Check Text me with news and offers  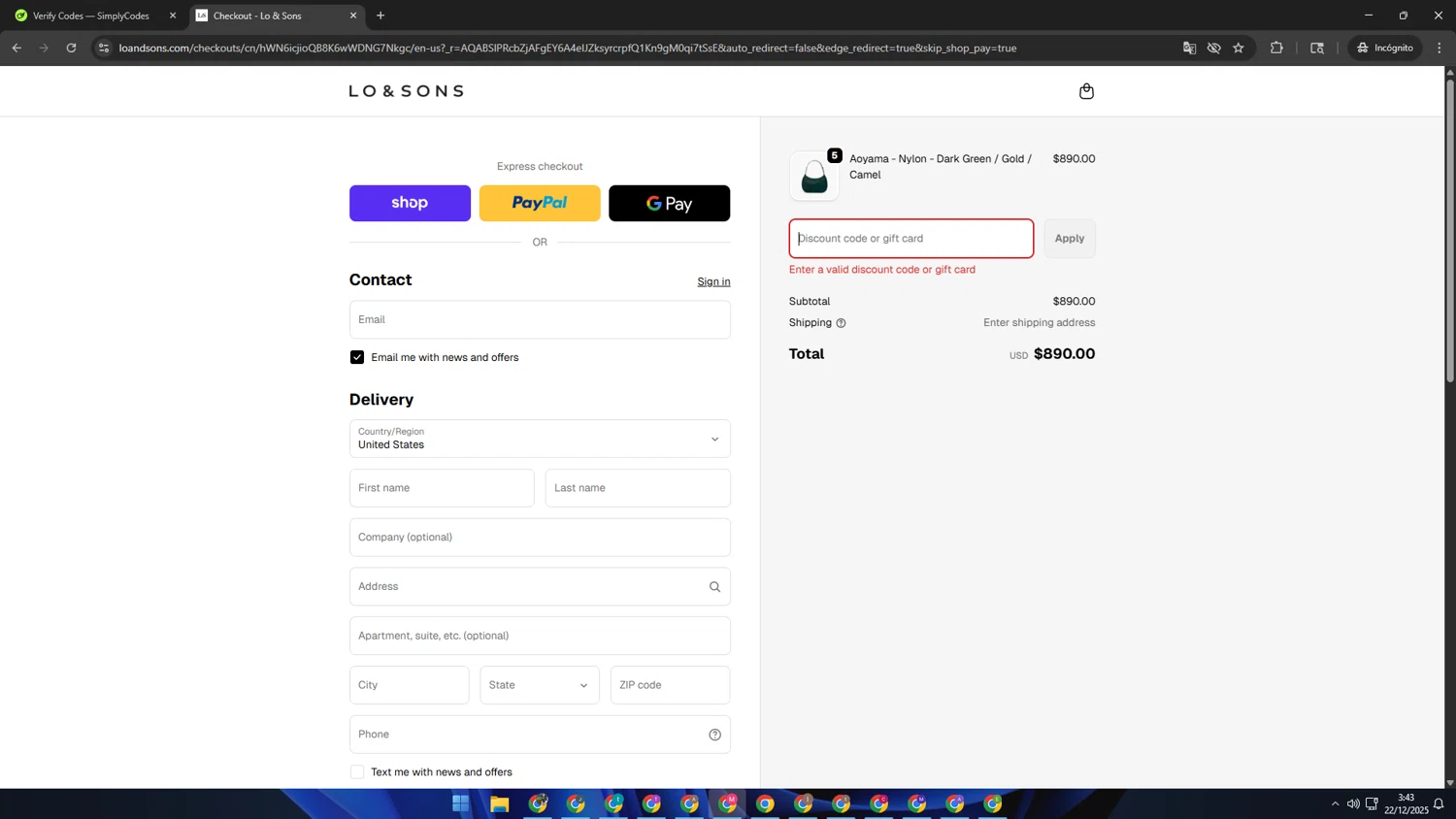pyautogui.click(x=357, y=772)
